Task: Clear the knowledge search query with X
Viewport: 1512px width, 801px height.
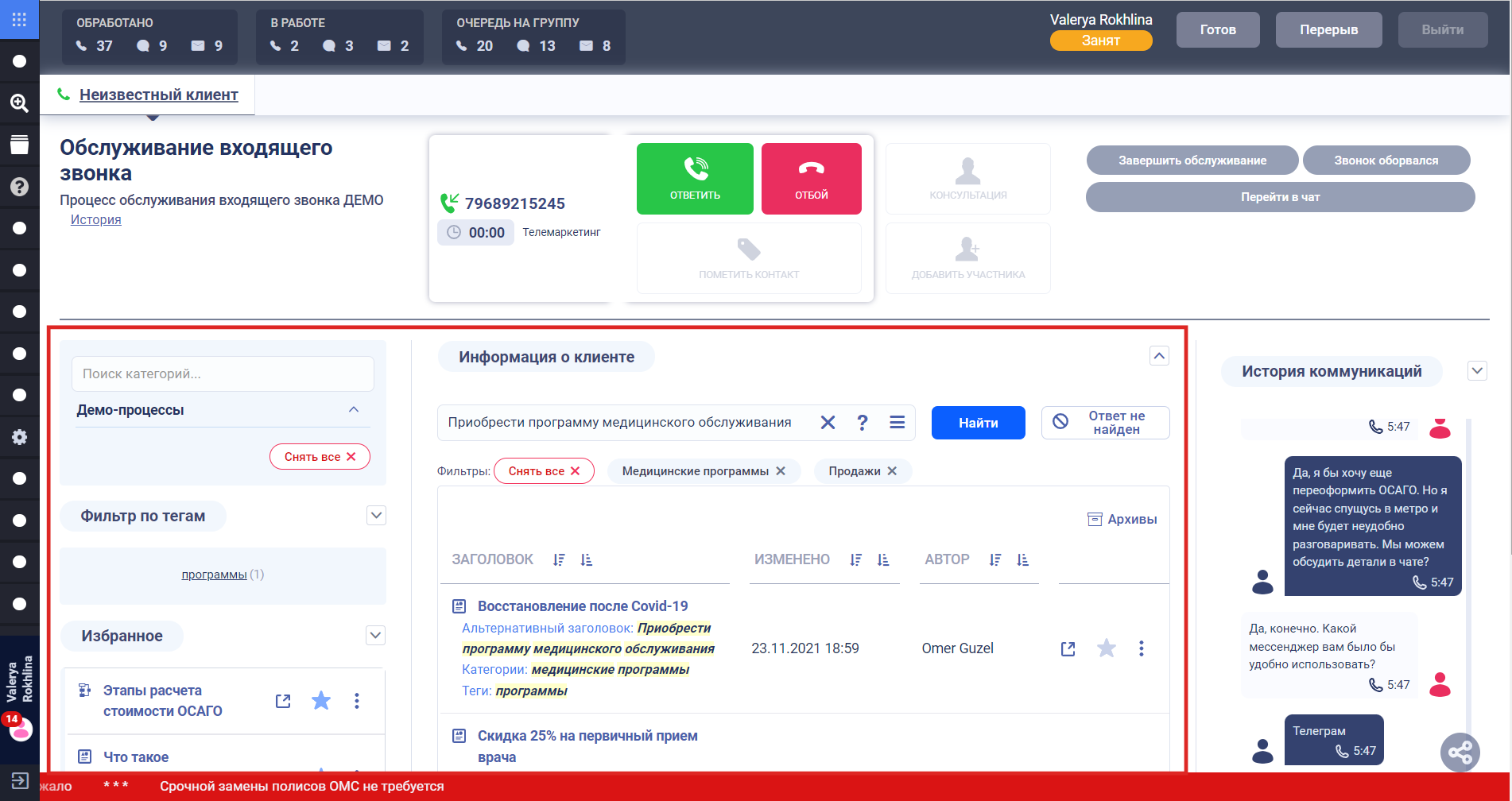Action: click(828, 423)
